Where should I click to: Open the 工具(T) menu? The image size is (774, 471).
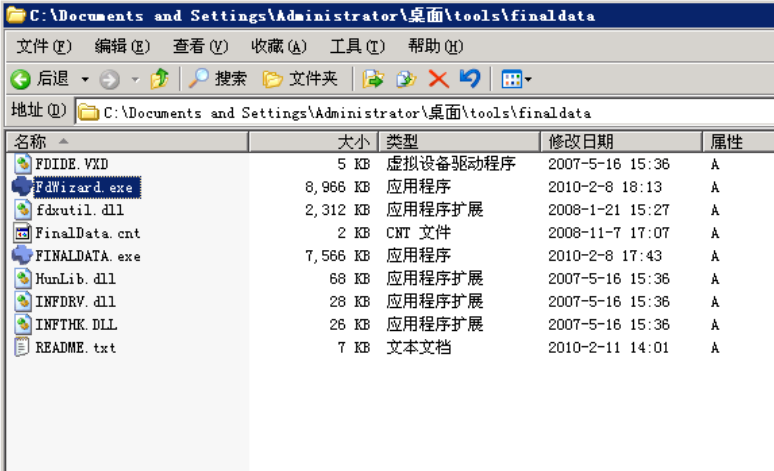pyautogui.click(x=357, y=46)
